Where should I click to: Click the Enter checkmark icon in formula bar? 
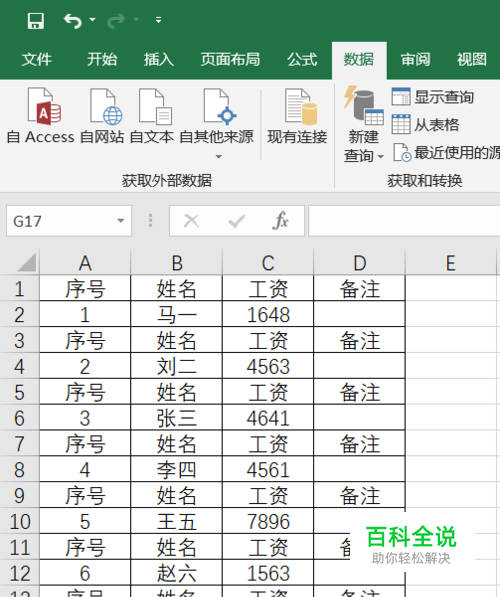pos(236,221)
